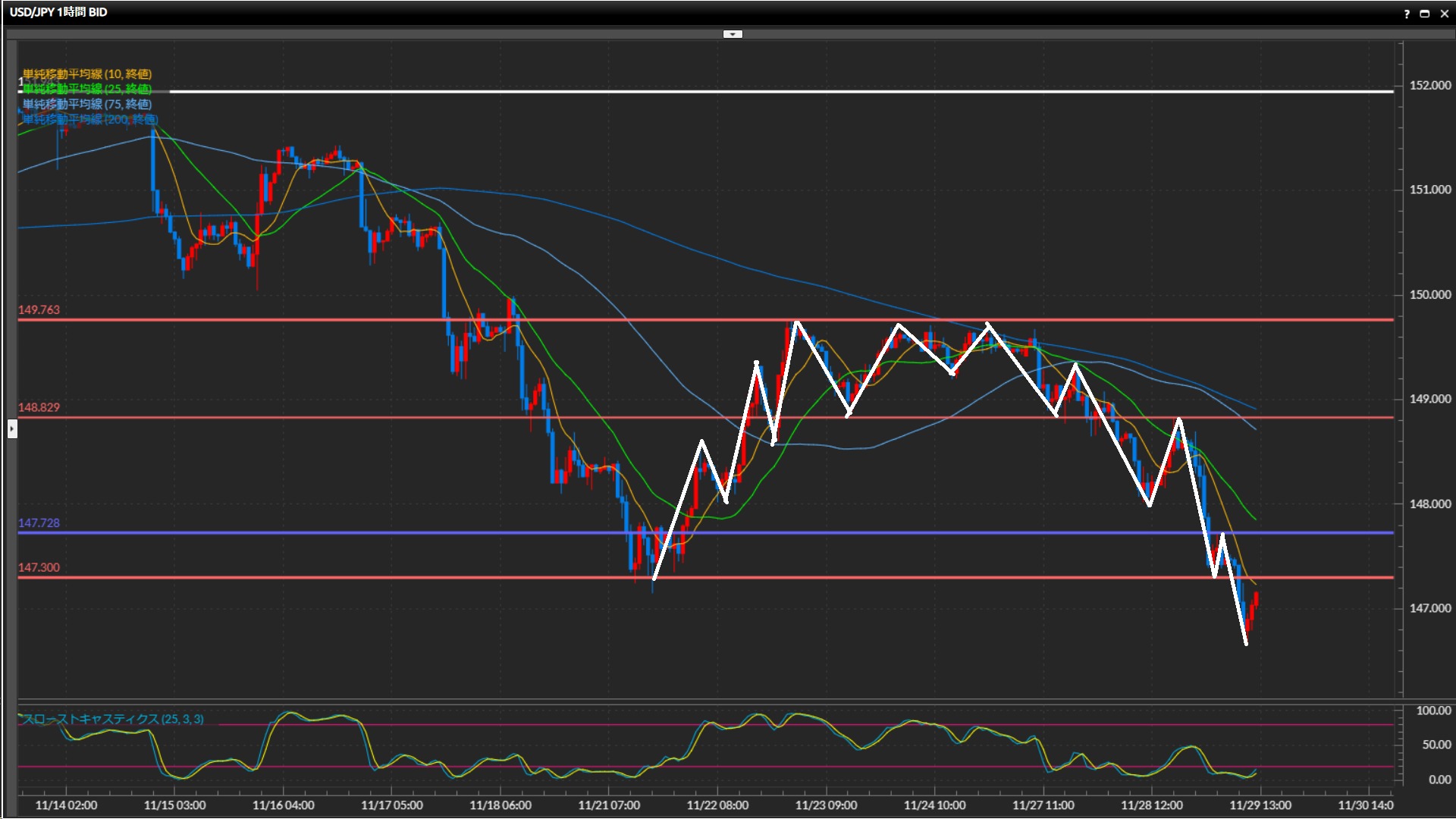Click the 11/29 13:00 time axis label
Screen dimensions: 1456x819
coord(1260,805)
